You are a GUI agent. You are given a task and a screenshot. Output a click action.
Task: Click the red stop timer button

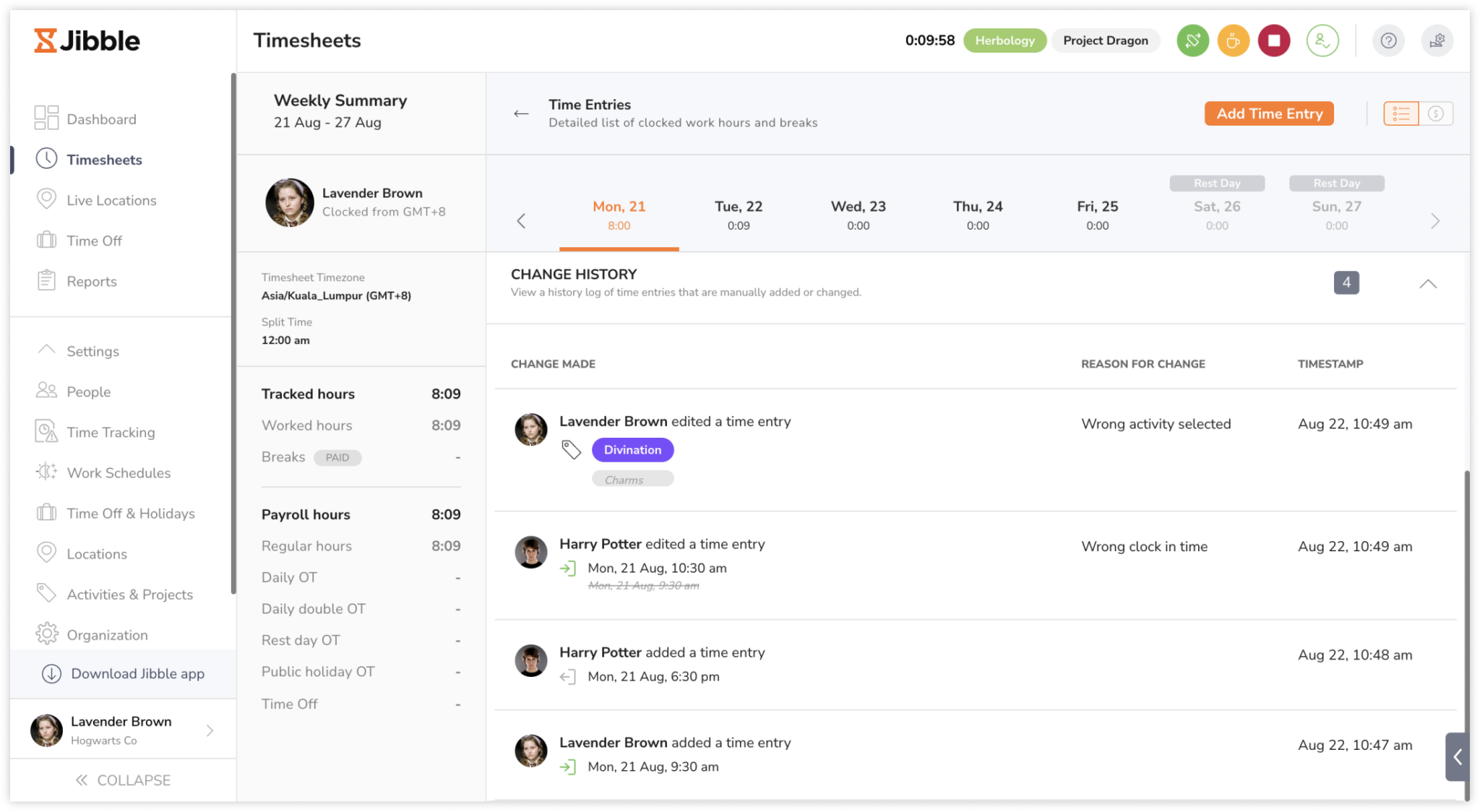1273,40
